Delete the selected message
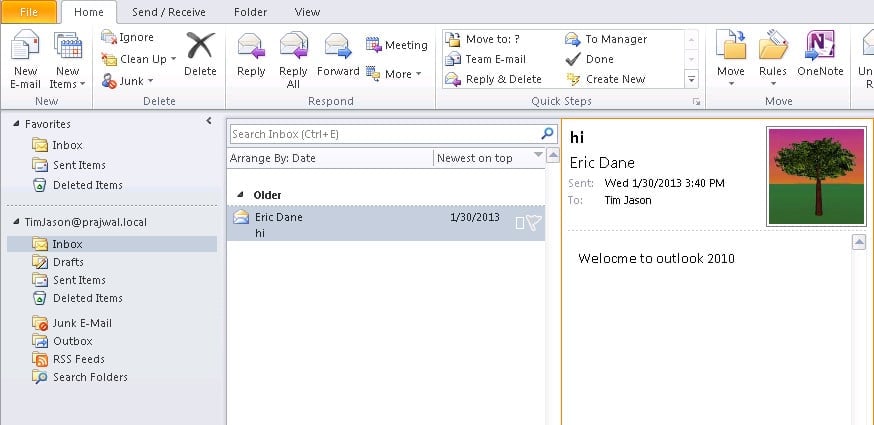The image size is (874, 425). pos(201,54)
